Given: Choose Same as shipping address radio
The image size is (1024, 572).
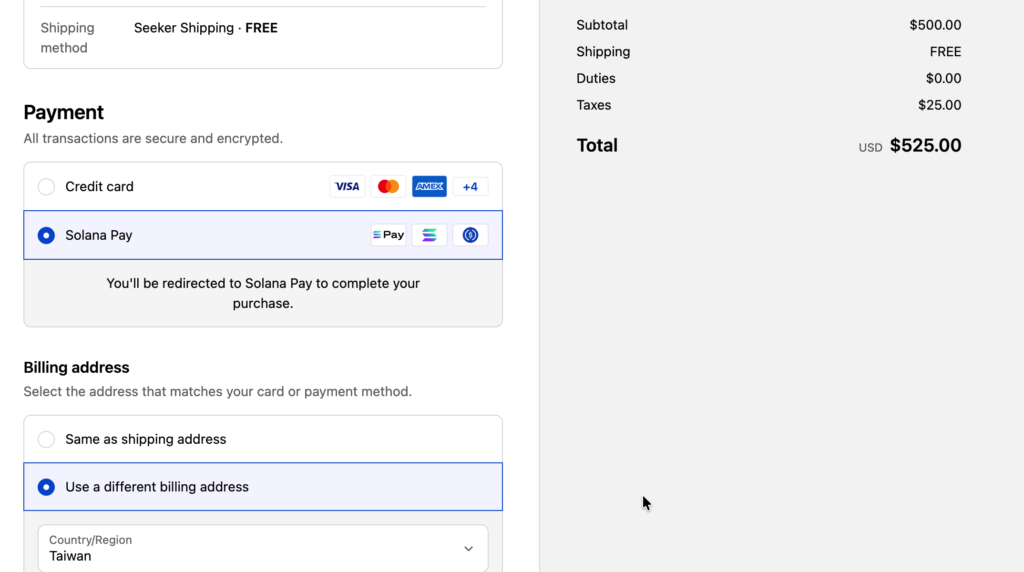Looking at the screenshot, I should tap(46, 439).
